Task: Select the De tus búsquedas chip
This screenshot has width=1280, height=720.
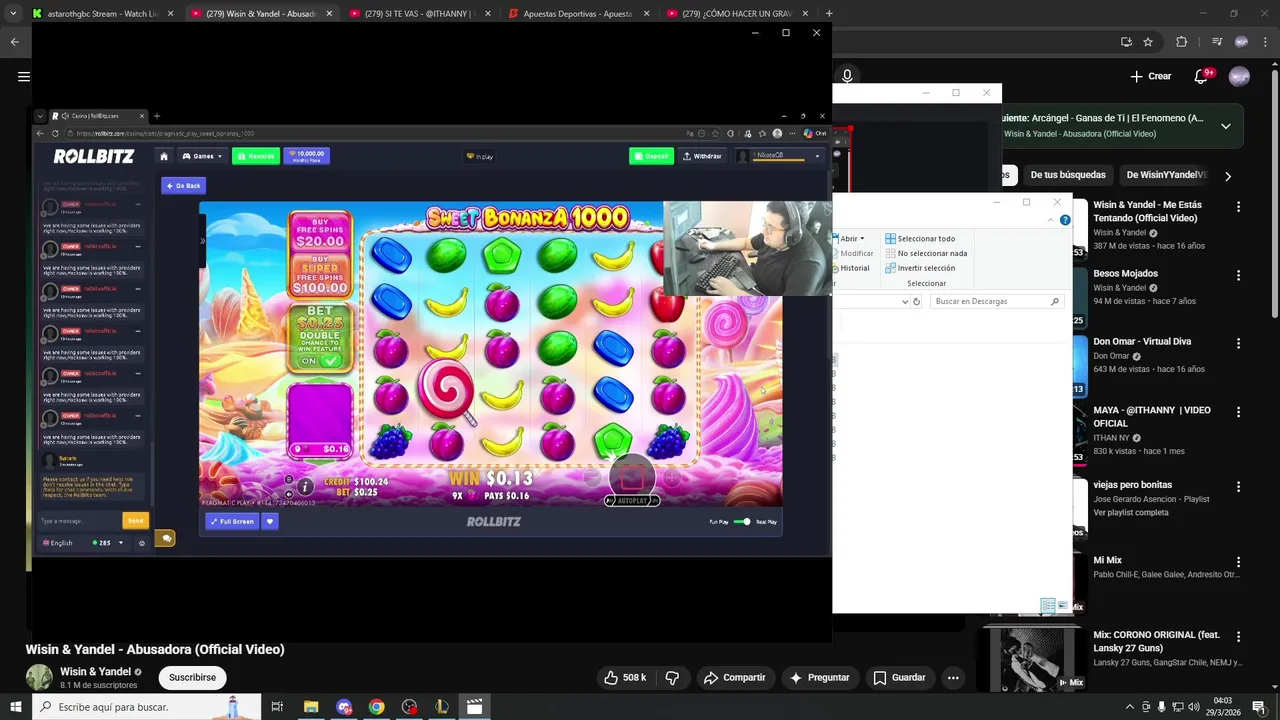Action: (x=1068, y=175)
